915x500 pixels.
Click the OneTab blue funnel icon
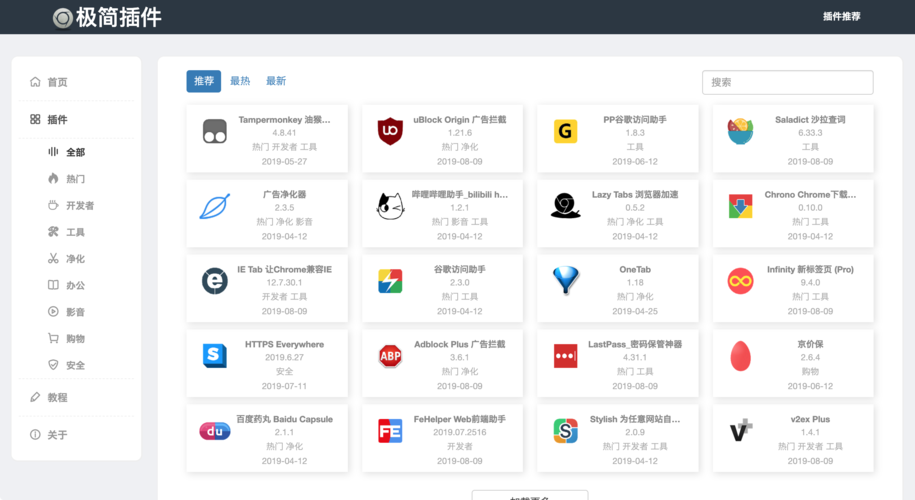[565, 281]
